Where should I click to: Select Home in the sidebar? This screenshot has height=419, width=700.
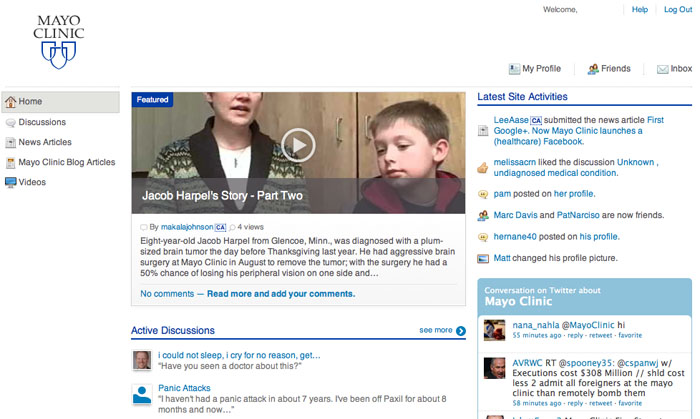pos(61,102)
